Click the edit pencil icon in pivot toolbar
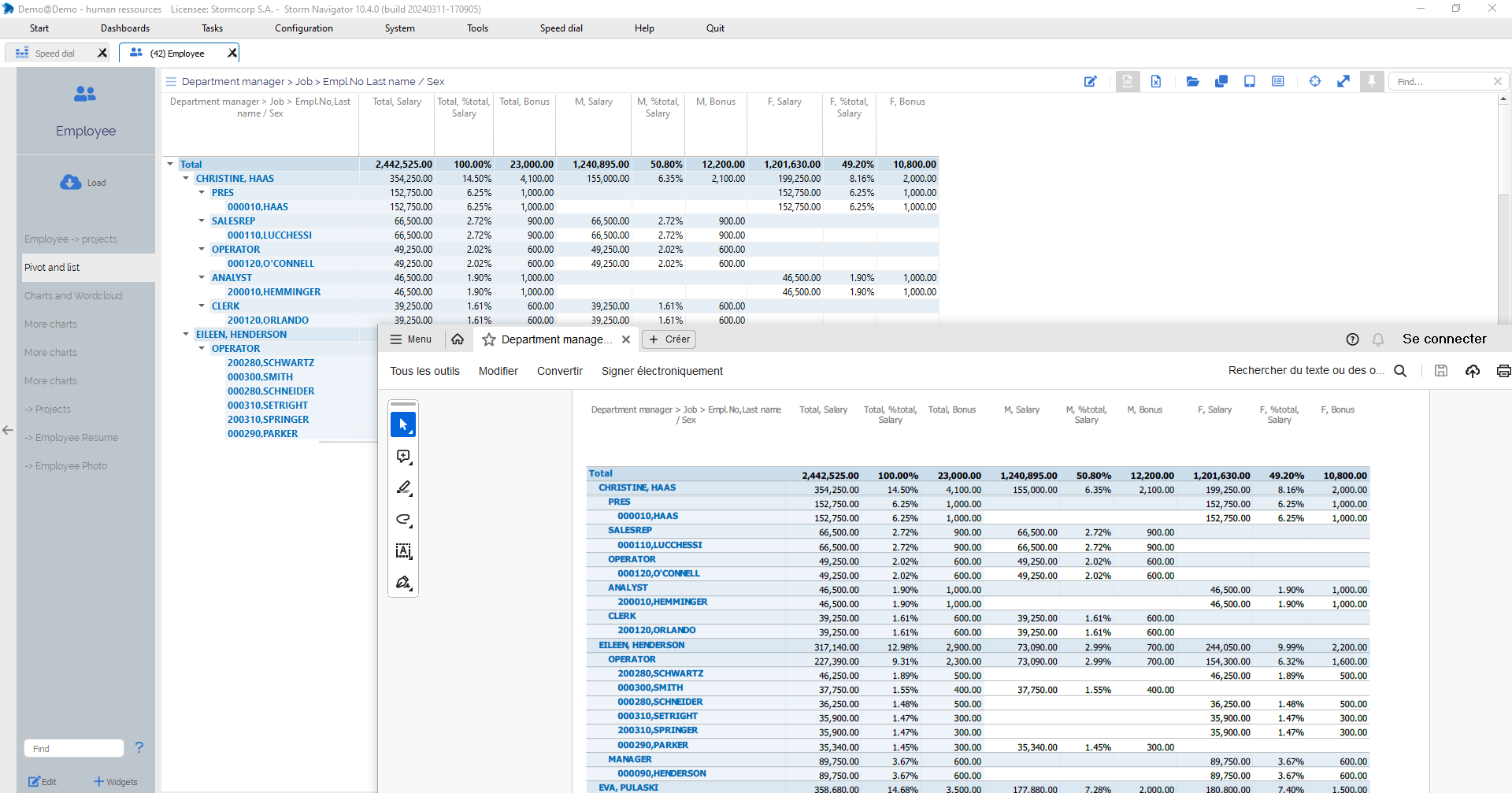Screen dimensions: 1512x793 tap(1091, 81)
